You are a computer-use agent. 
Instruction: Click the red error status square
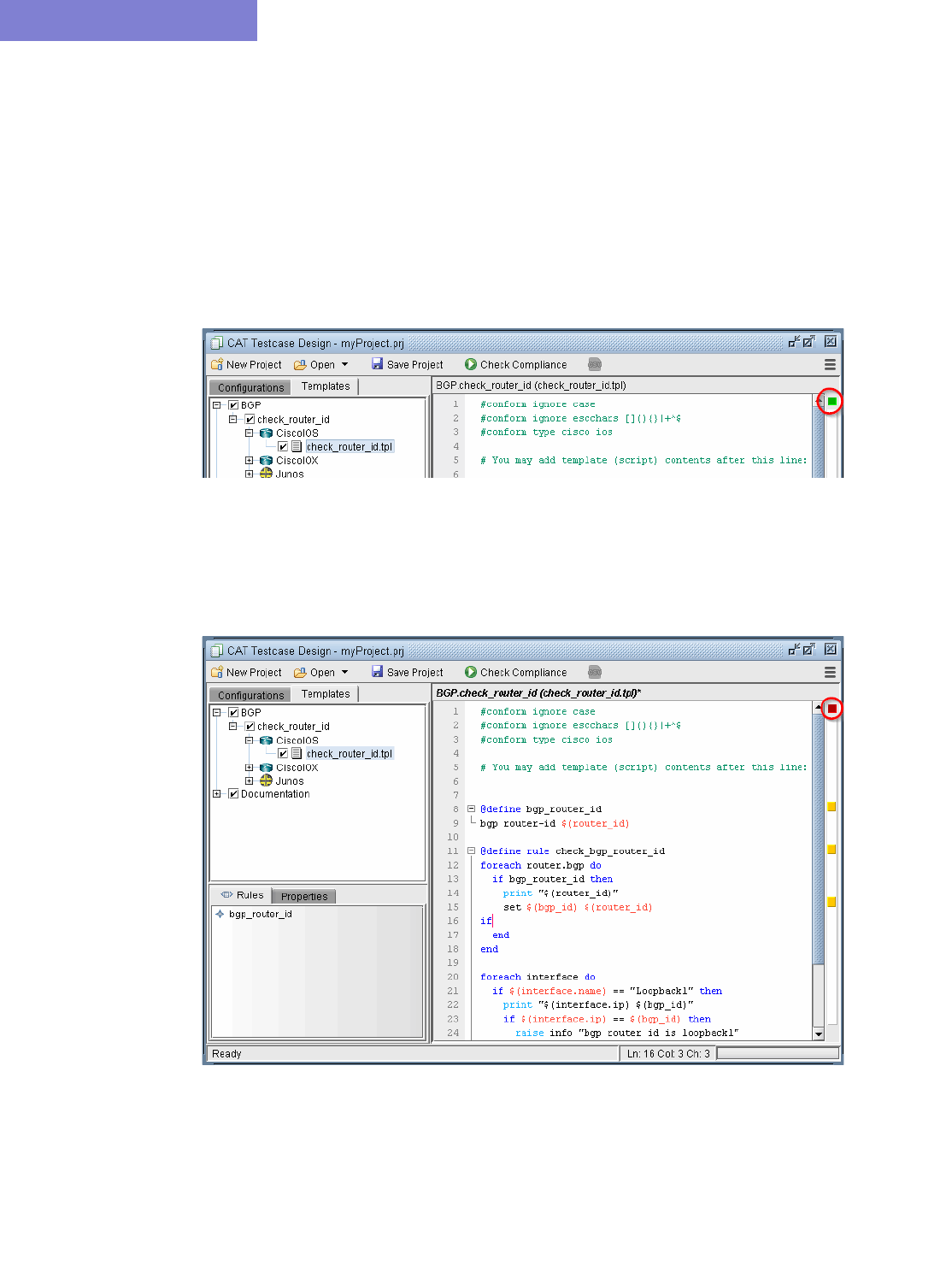point(832,709)
